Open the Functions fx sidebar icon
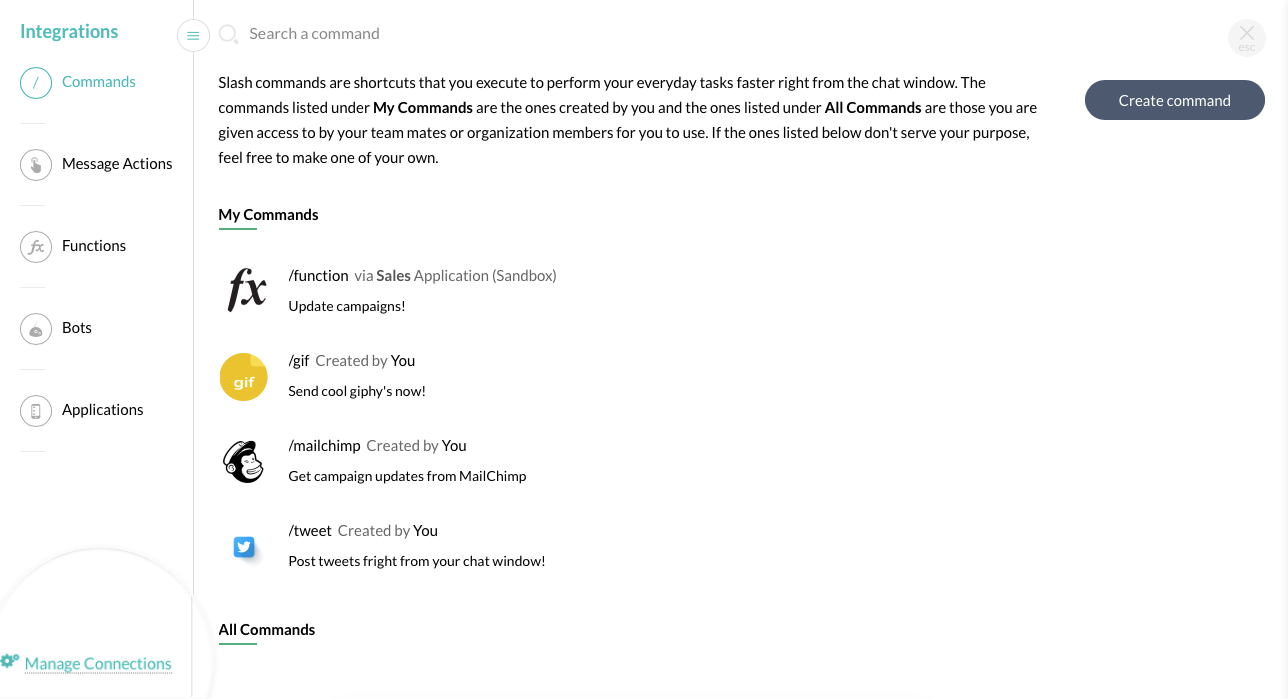The image size is (1288, 699). pyautogui.click(x=36, y=246)
